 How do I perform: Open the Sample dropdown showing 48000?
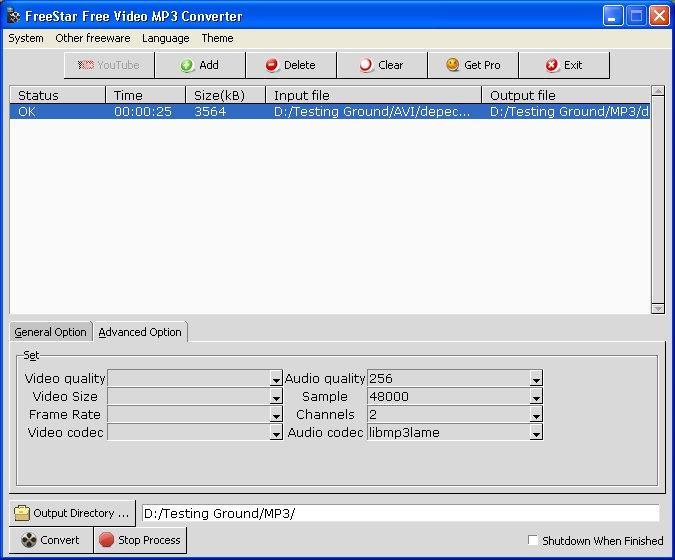pos(536,397)
